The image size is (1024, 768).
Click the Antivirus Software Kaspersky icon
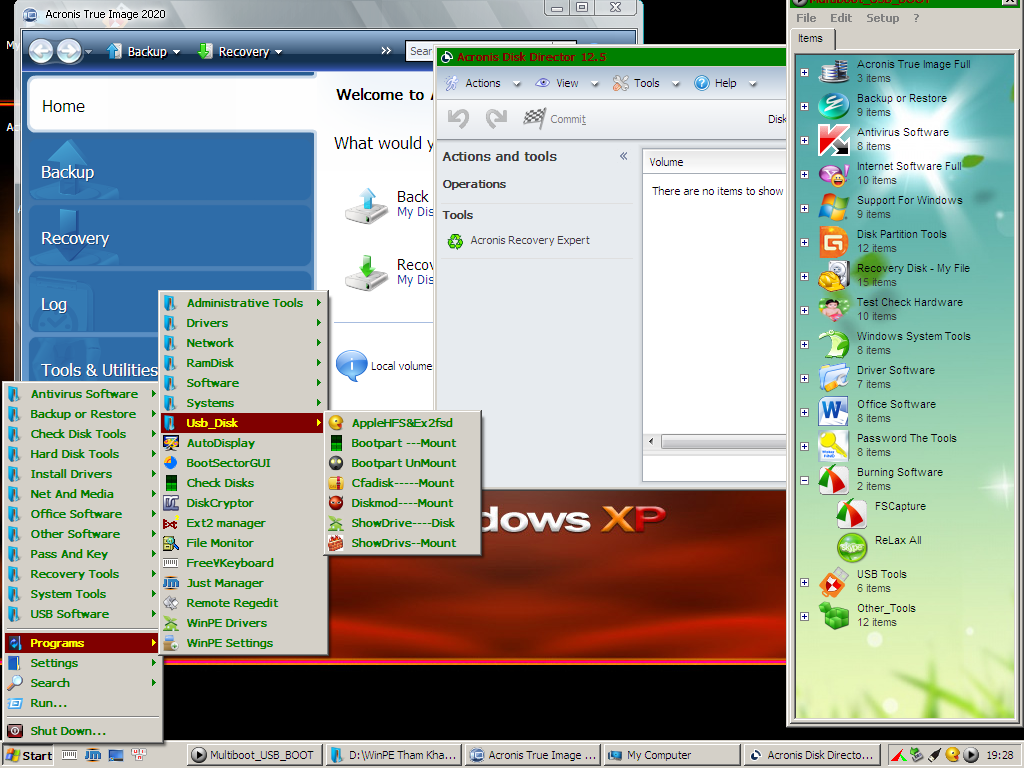(834, 139)
